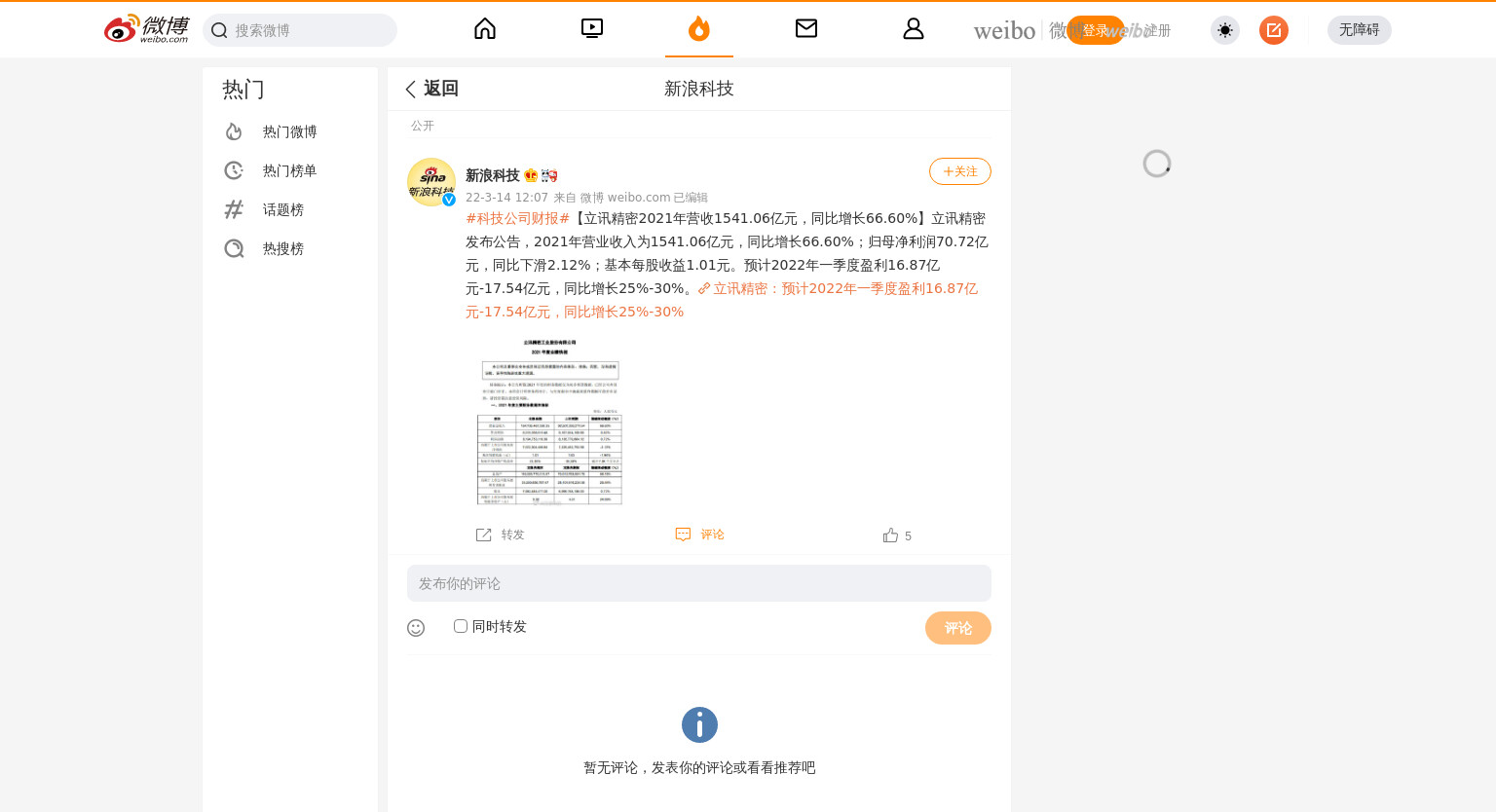Open the emoji smiley picker

pyautogui.click(x=416, y=628)
